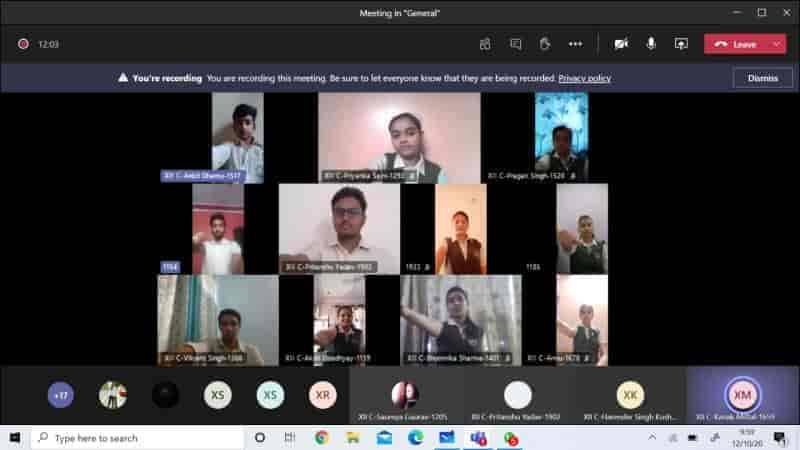Show the +17 more participants overflow
The height and width of the screenshot is (450, 800).
pos(61,395)
